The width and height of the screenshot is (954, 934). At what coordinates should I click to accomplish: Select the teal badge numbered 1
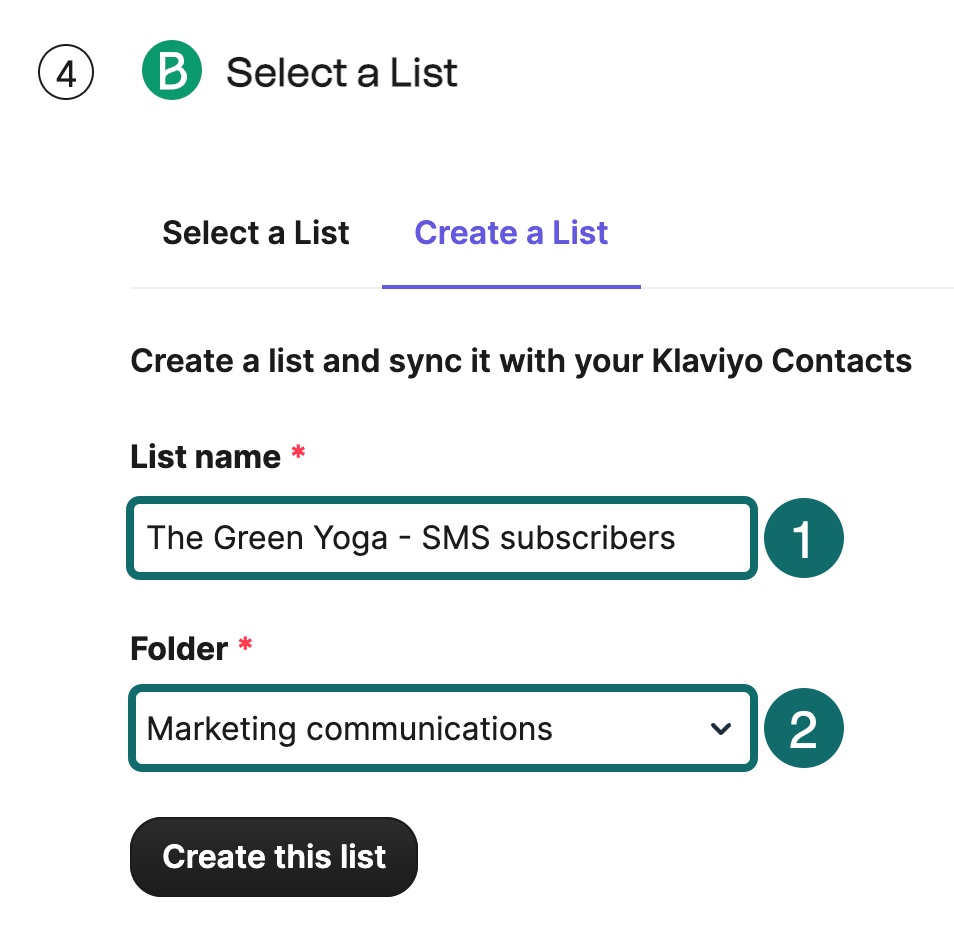[x=804, y=537]
